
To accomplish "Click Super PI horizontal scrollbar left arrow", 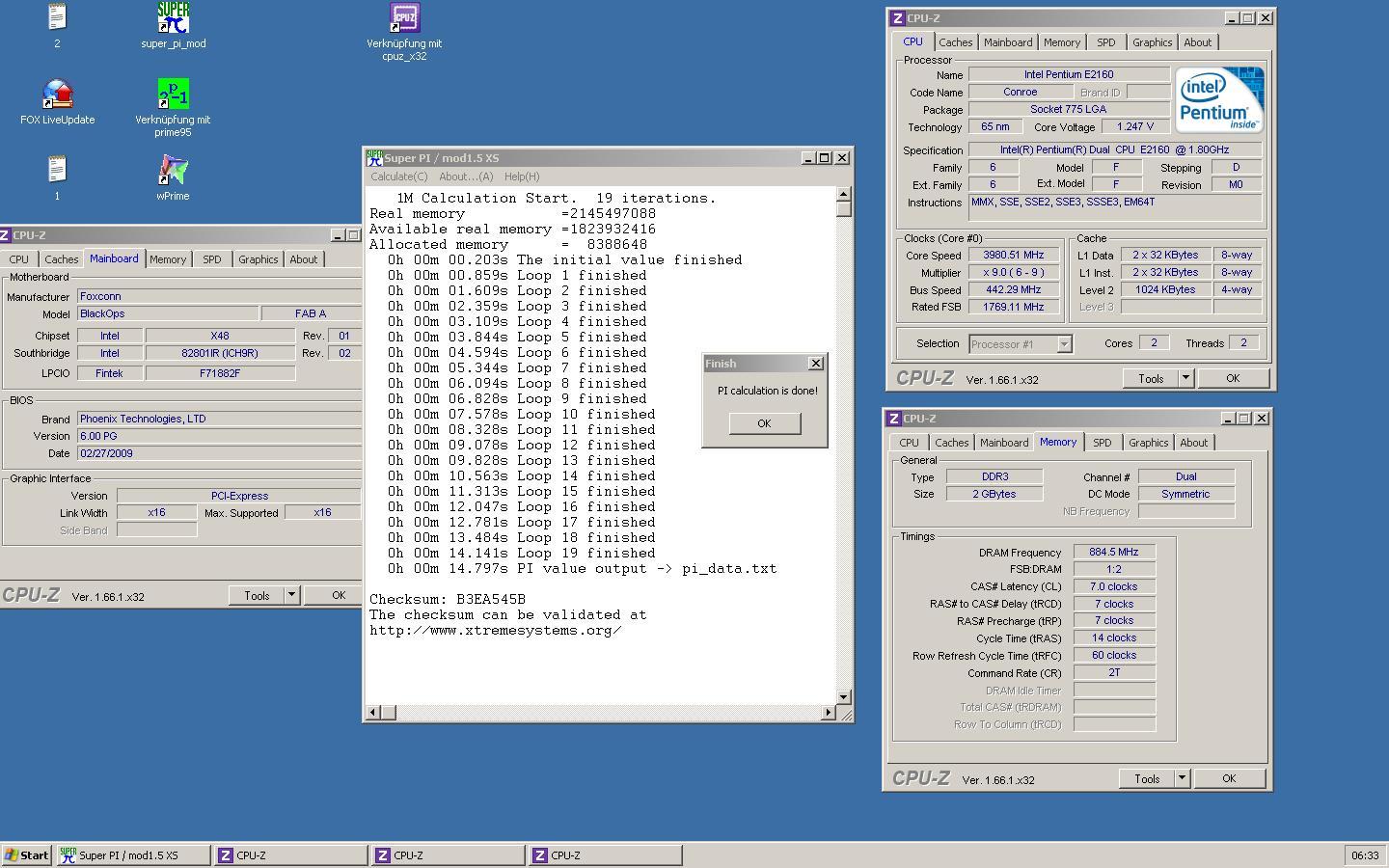I will tap(372, 712).
